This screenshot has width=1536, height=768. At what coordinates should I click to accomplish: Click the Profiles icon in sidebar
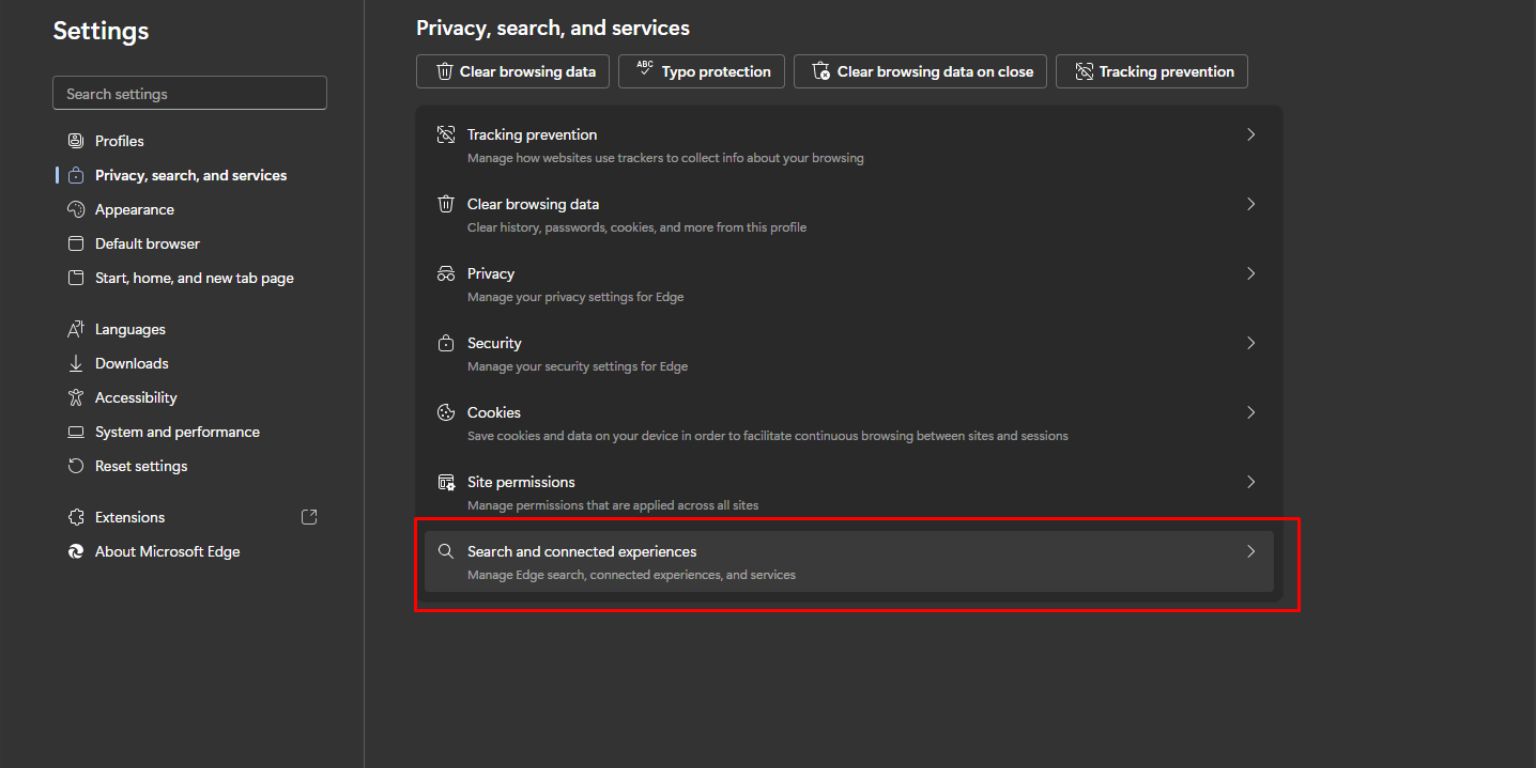(x=75, y=141)
